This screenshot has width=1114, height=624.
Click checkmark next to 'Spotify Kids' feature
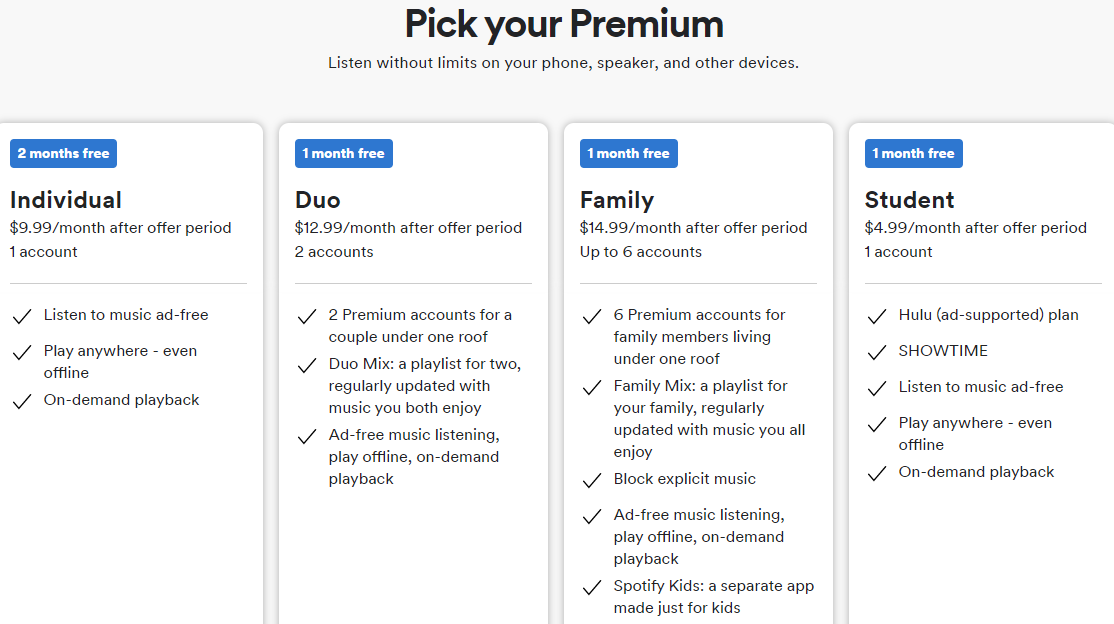point(592,588)
